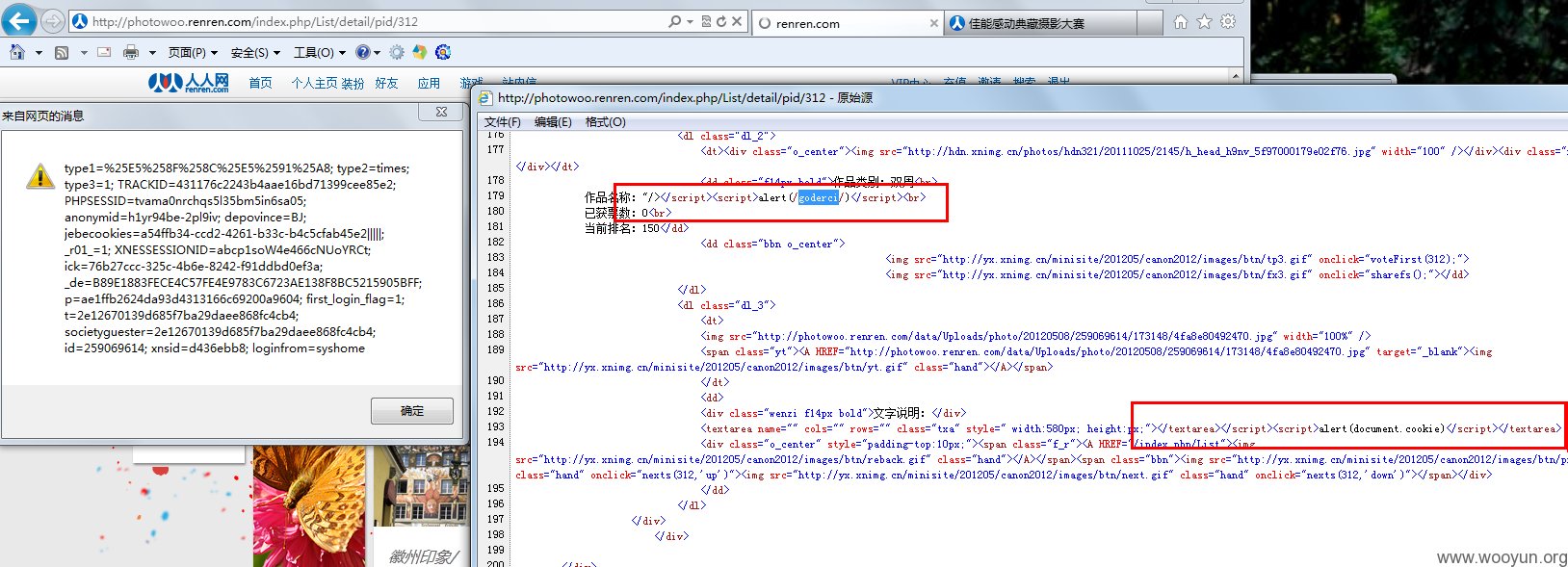Open the 页面(P) menu
This screenshot has height=567, width=1568.
(193, 53)
